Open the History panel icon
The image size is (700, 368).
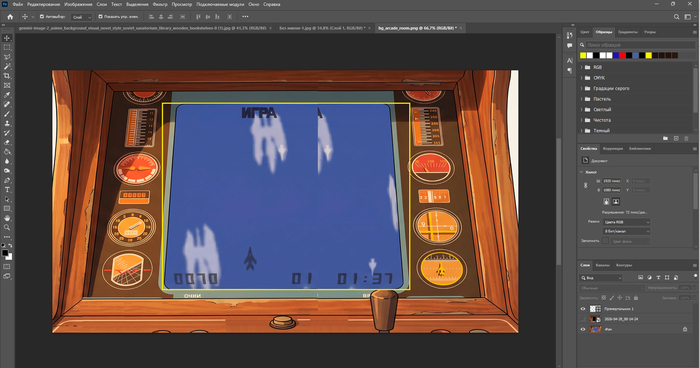pos(570,35)
